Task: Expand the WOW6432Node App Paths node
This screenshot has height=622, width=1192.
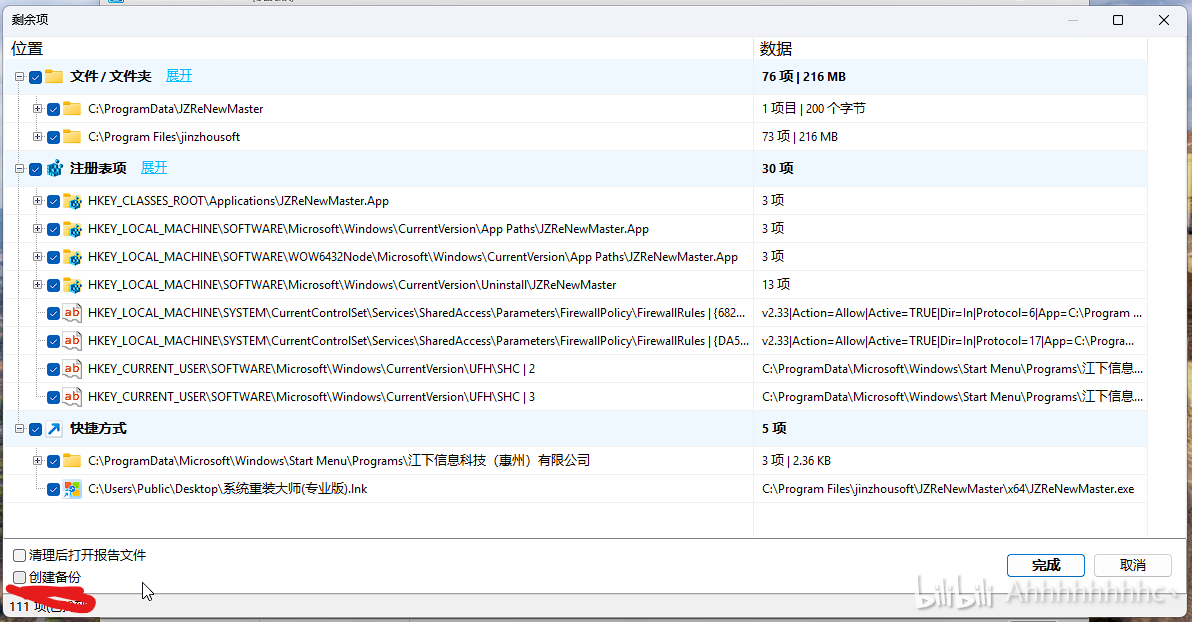Action: pyautogui.click(x=37, y=257)
